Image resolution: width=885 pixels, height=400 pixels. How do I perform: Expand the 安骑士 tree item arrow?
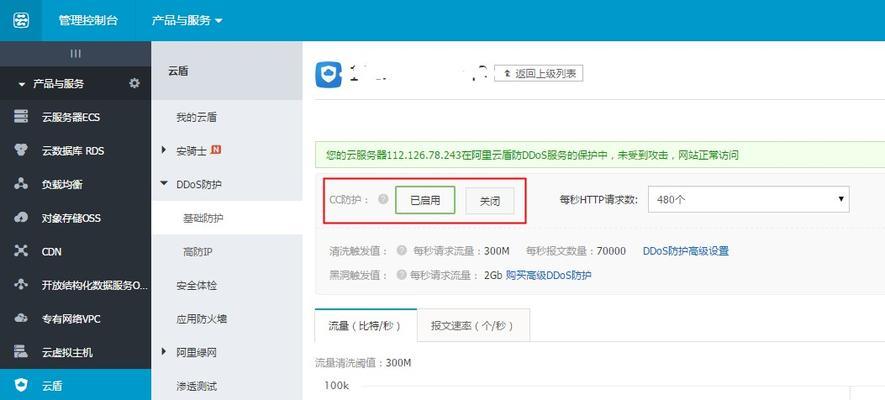(164, 150)
